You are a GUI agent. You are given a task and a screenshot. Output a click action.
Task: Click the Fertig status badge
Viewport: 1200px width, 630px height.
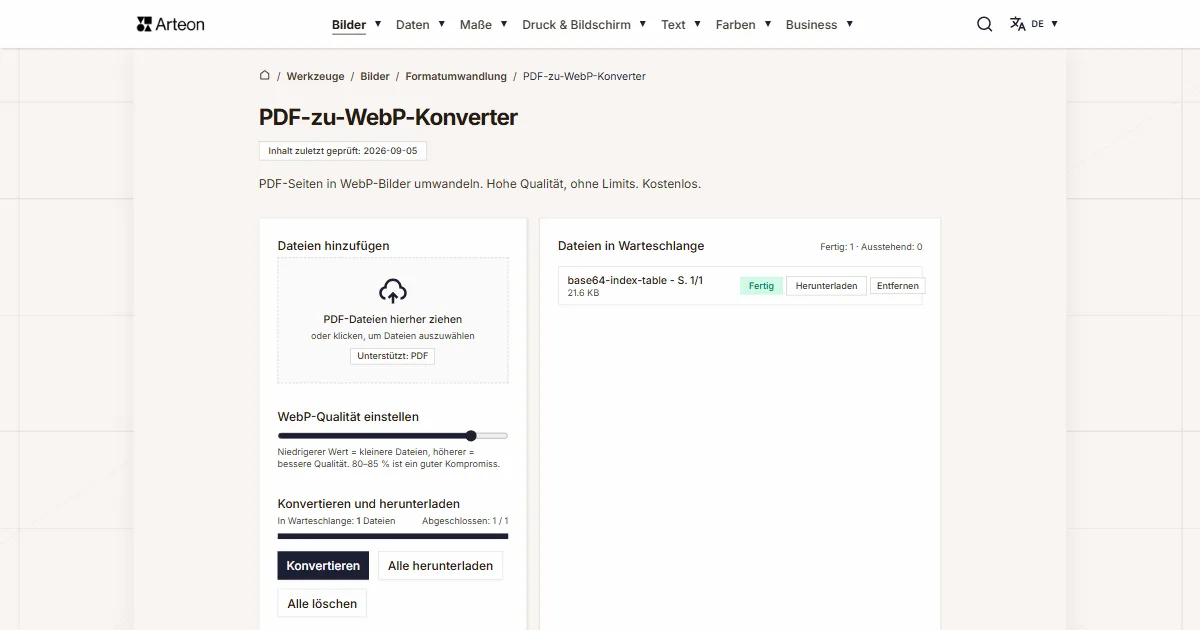(x=761, y=286)
